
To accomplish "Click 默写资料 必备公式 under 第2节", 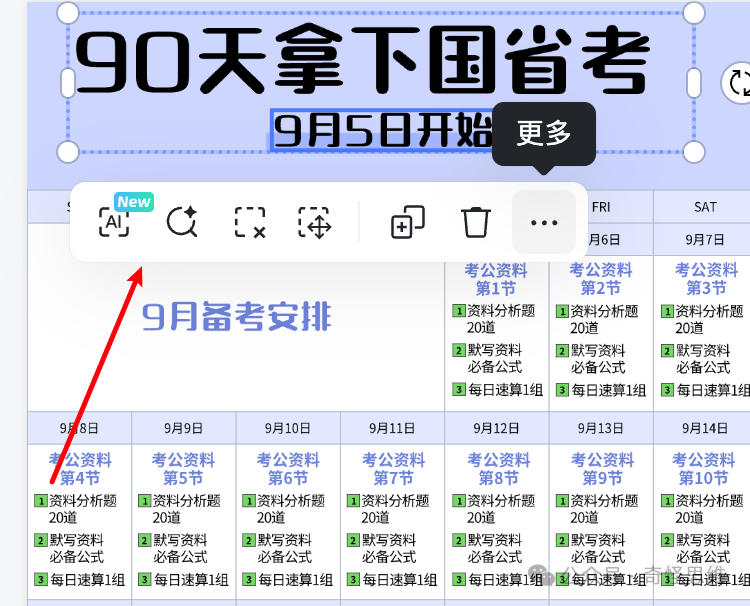I will (x=598, y=359).
